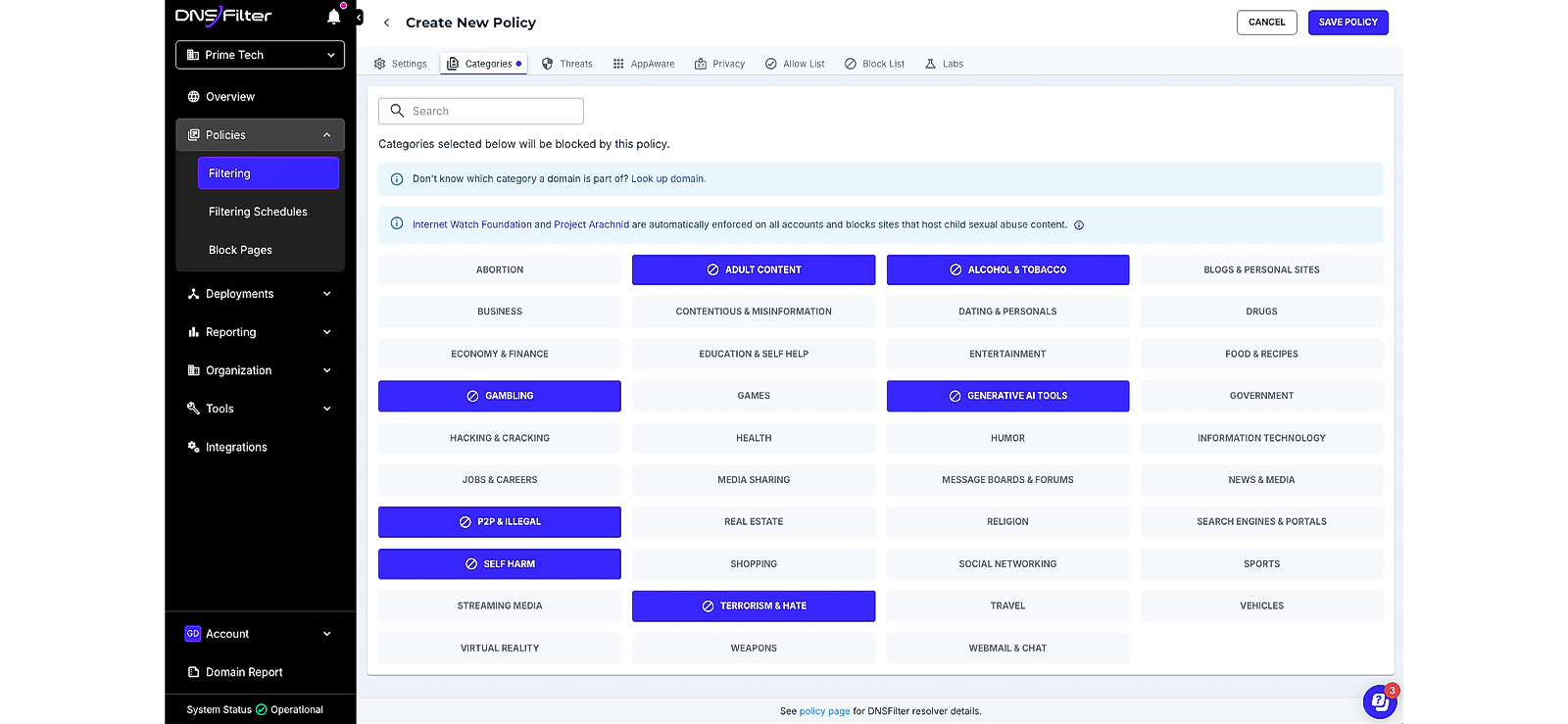Click the Integrations gear icon in sidebar
Image resolution: width=1568 pixels, height=724 pixels.
[193, 447]
